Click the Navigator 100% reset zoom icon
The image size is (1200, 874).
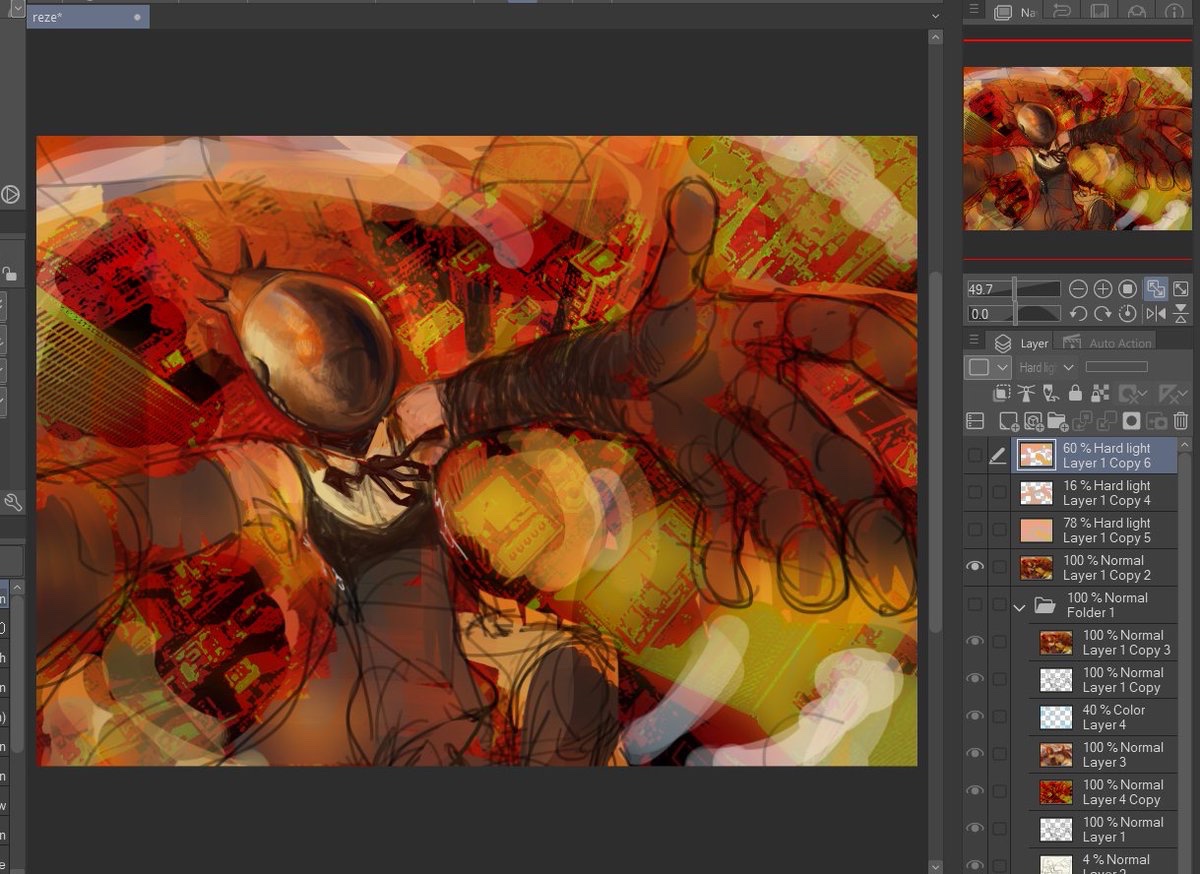coord(1128,289)
